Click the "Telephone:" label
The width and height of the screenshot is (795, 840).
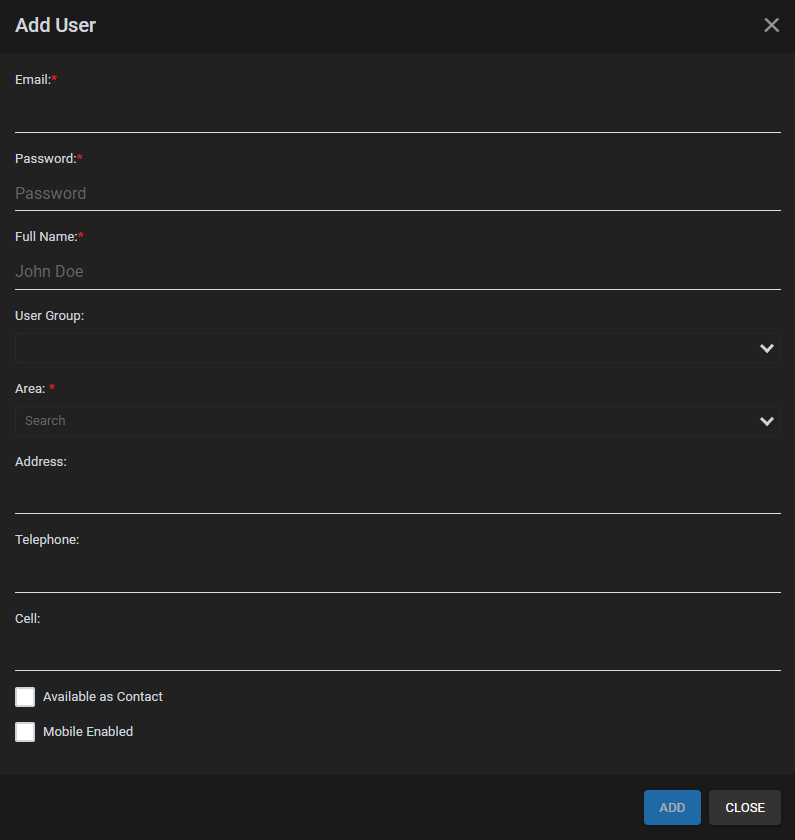coord(47,540)
